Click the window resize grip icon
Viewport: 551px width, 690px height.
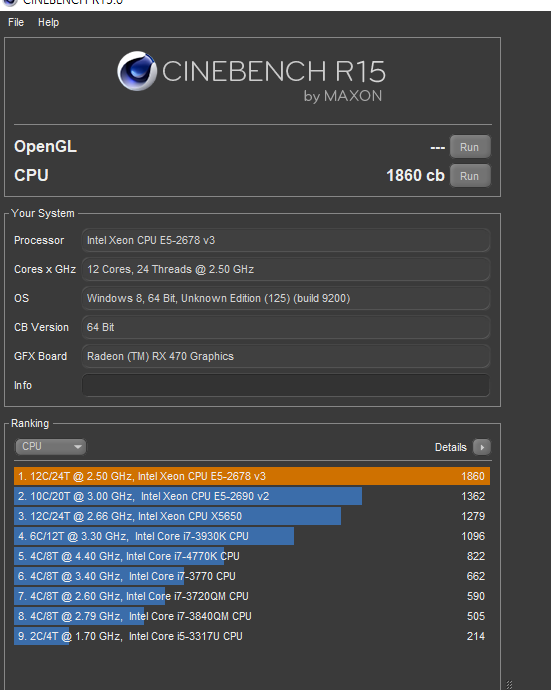pos(509,684)
